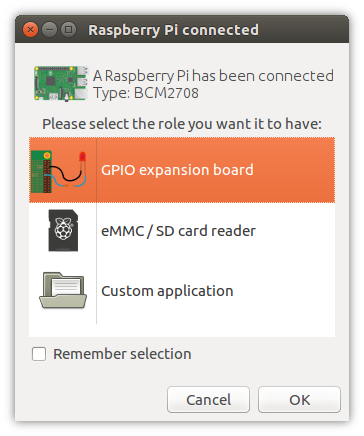Click the Remember selection label

[x=122, y=354]
